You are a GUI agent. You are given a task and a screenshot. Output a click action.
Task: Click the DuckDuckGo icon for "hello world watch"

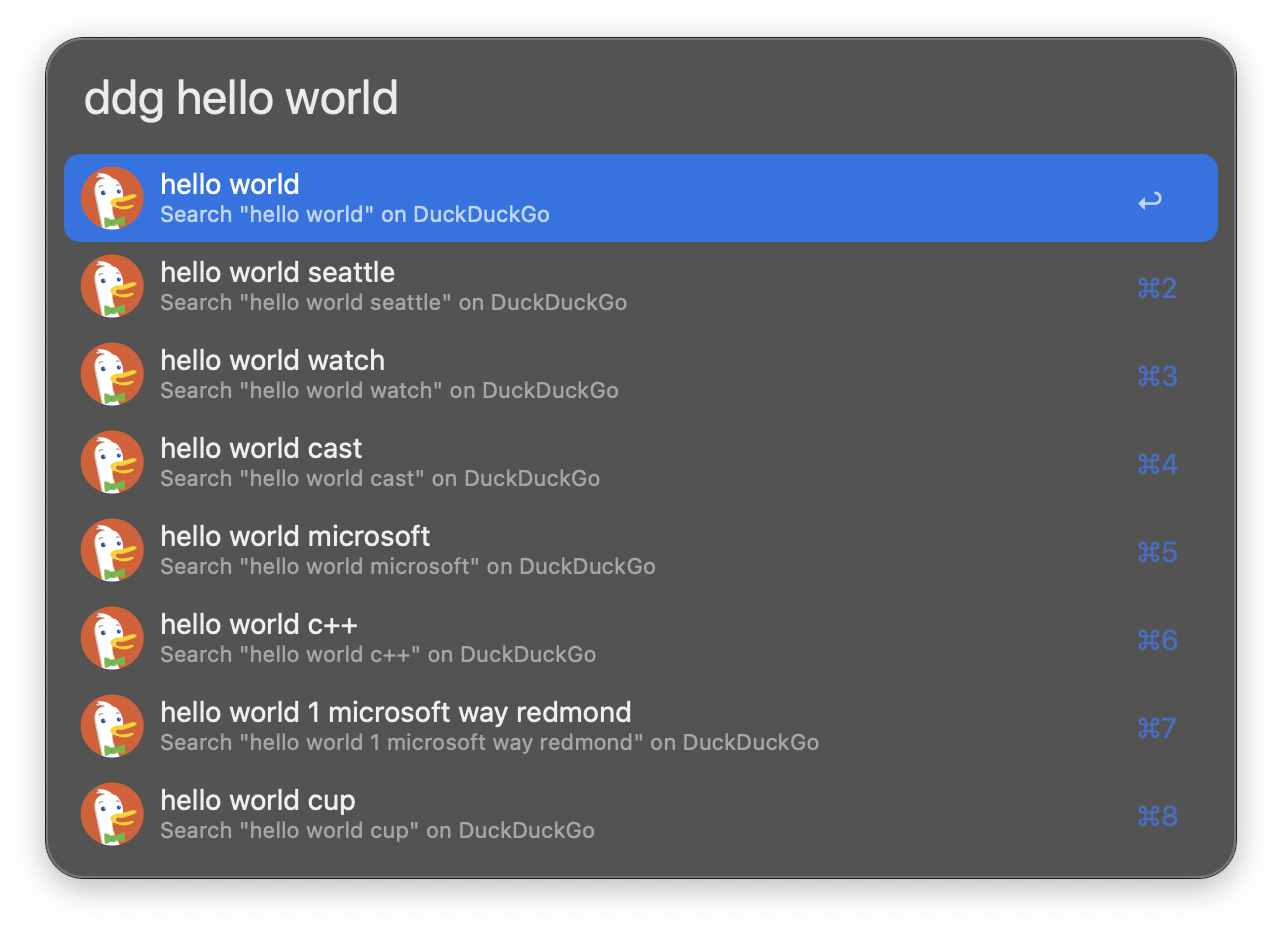coord(112,374)
